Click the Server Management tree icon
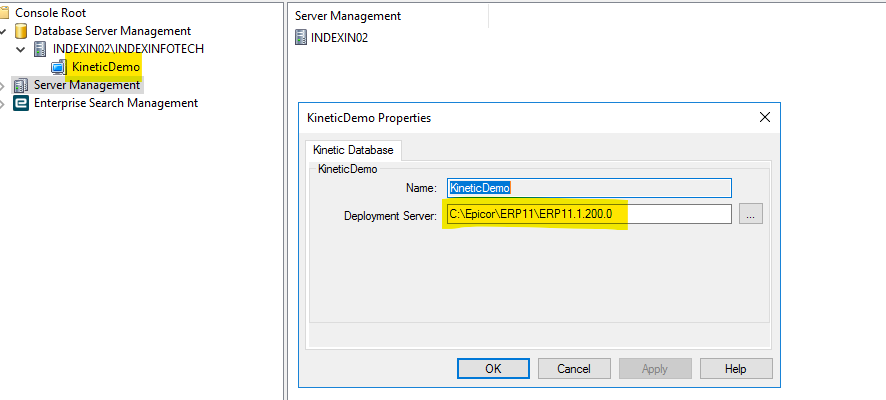This screenshot has height=400, width=886. [21, 85]
